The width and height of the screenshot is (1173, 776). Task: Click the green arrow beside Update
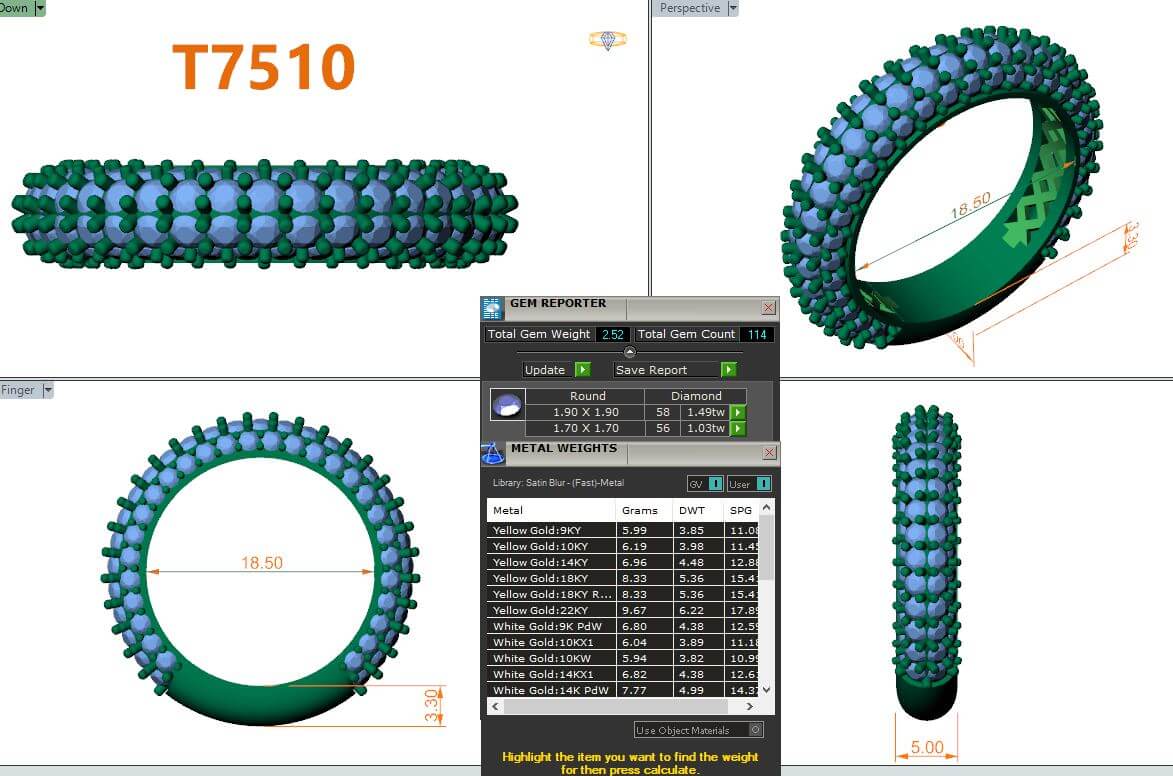pos(583,370)
